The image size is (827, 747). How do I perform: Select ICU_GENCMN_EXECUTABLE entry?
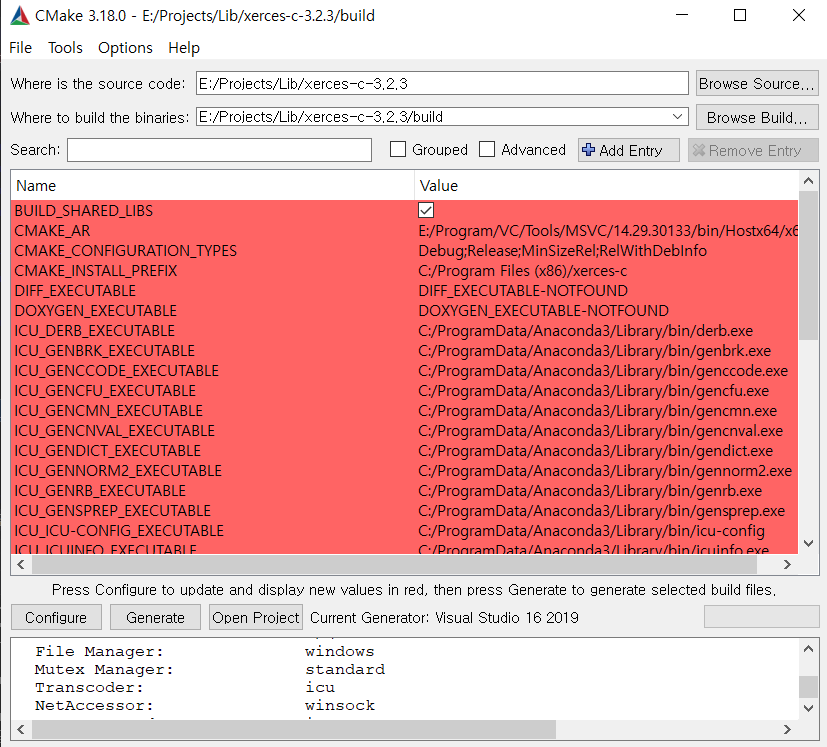[x=108, y=411]
